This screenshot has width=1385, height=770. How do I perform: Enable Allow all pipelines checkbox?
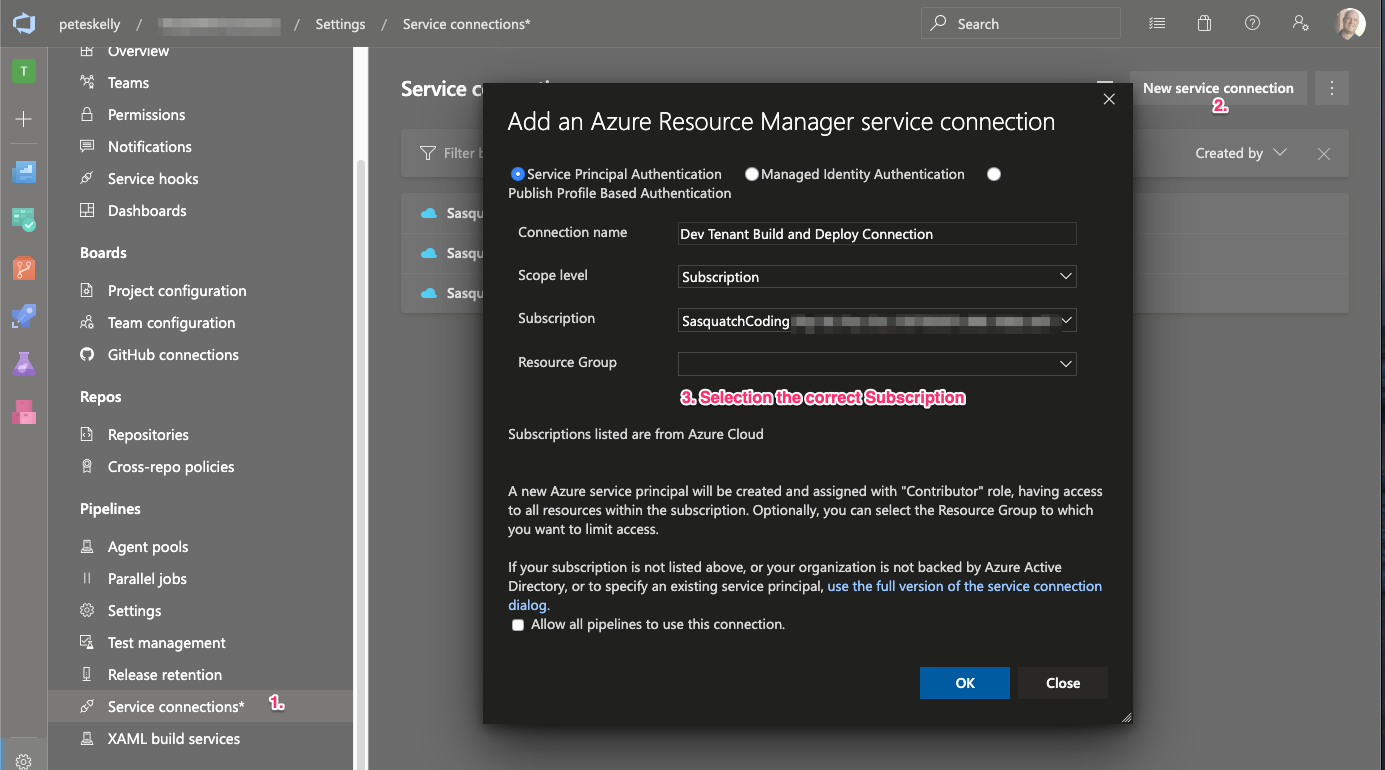click(518, 625)
